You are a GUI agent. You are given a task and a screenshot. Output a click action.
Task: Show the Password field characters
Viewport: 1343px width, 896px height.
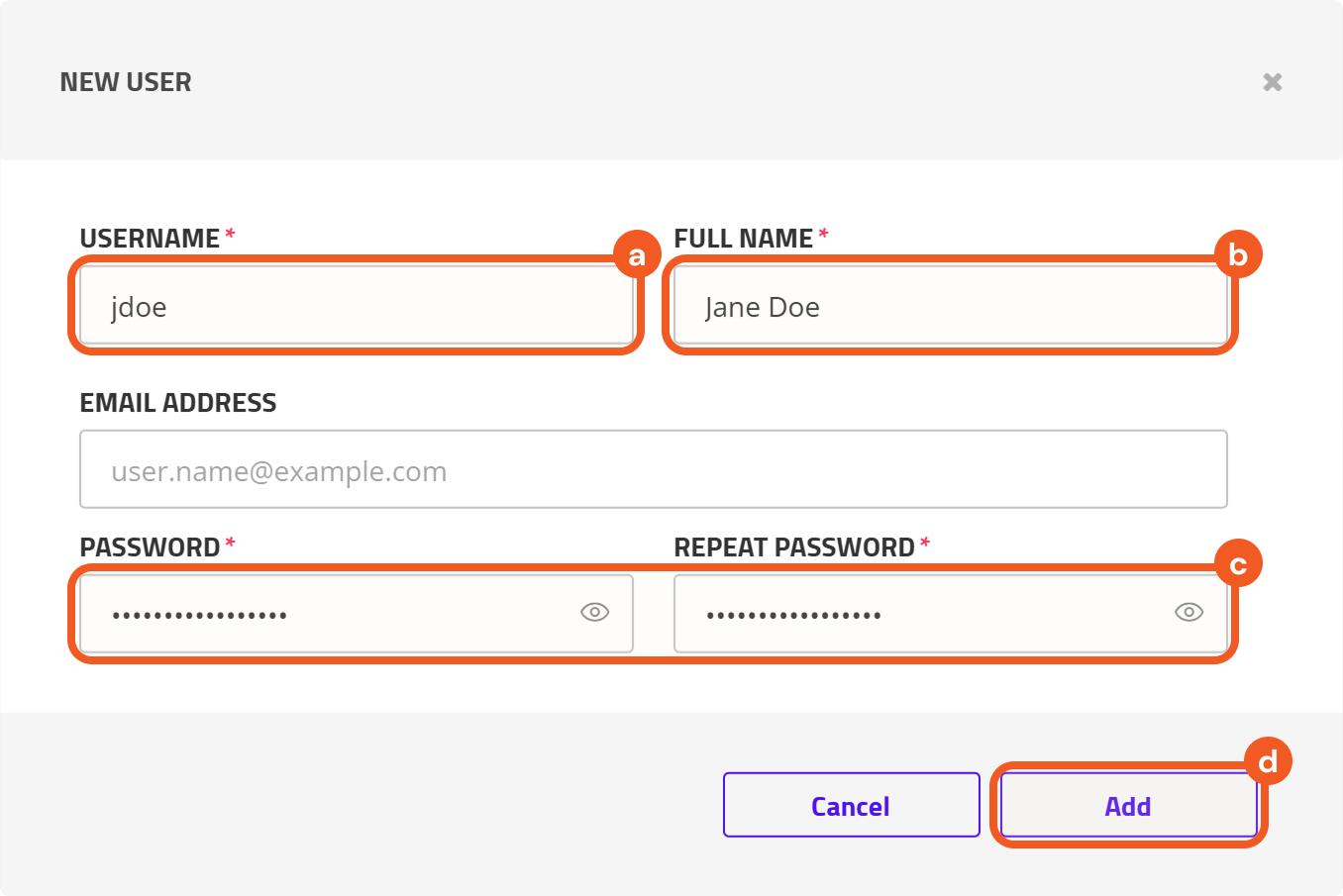pyautogui.click(x=594, y=613)
